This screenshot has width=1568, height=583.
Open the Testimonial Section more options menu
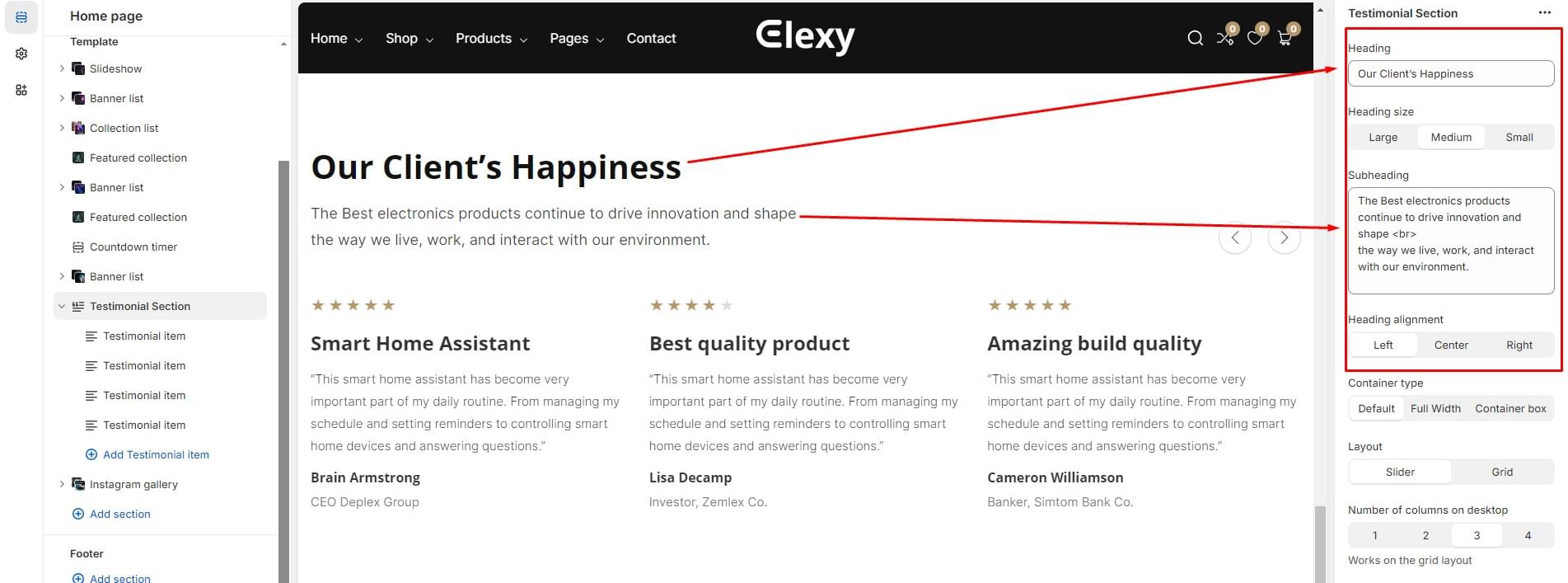(x=1544, y=13)
